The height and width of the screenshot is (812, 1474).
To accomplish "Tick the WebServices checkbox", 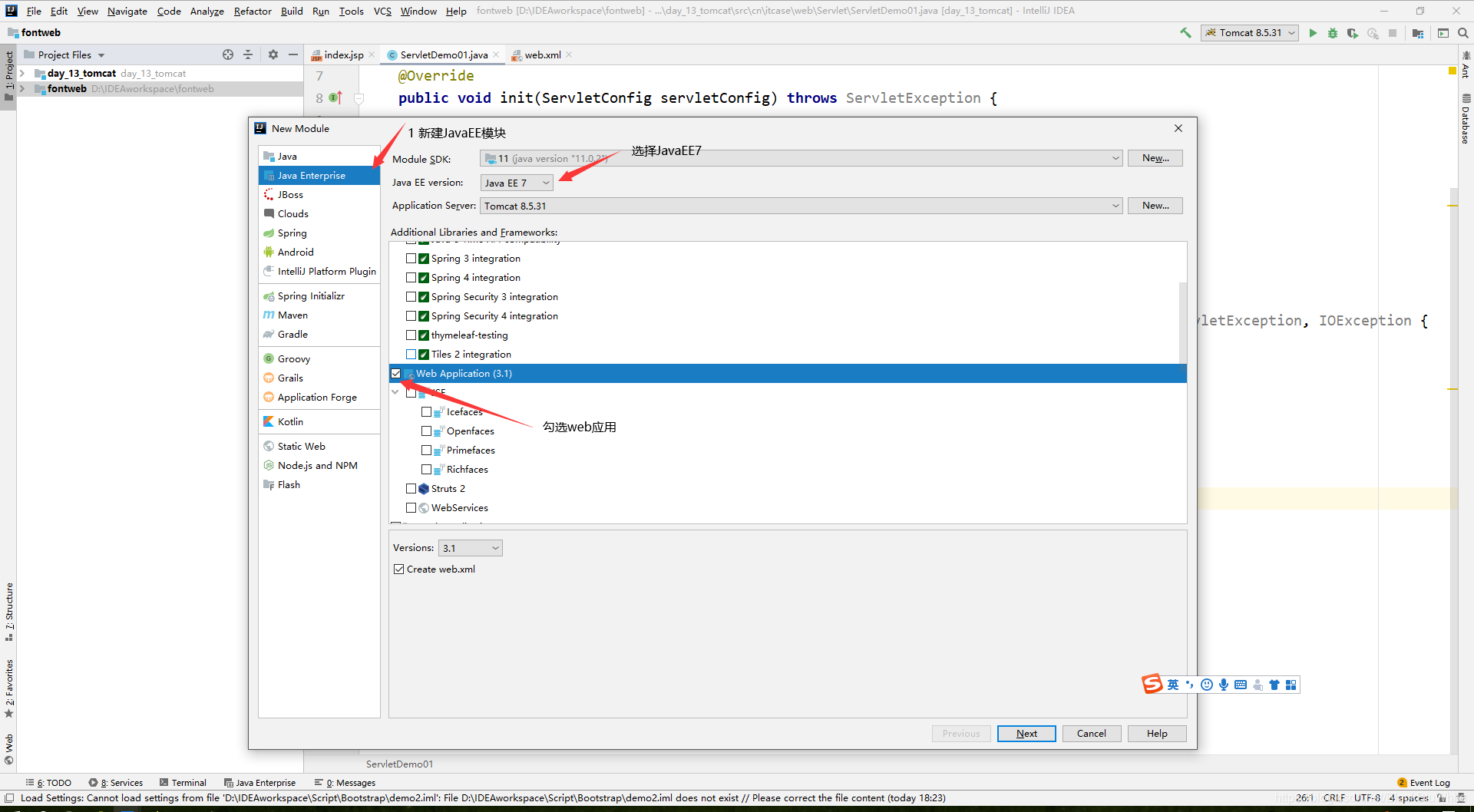I will [411, 508].
